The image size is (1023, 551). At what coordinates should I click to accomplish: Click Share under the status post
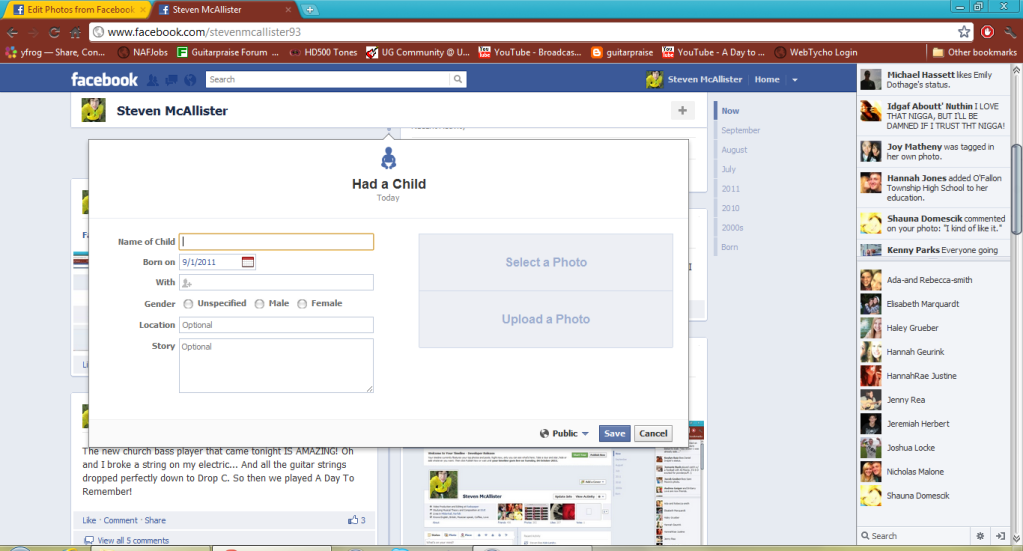point(155,520)
